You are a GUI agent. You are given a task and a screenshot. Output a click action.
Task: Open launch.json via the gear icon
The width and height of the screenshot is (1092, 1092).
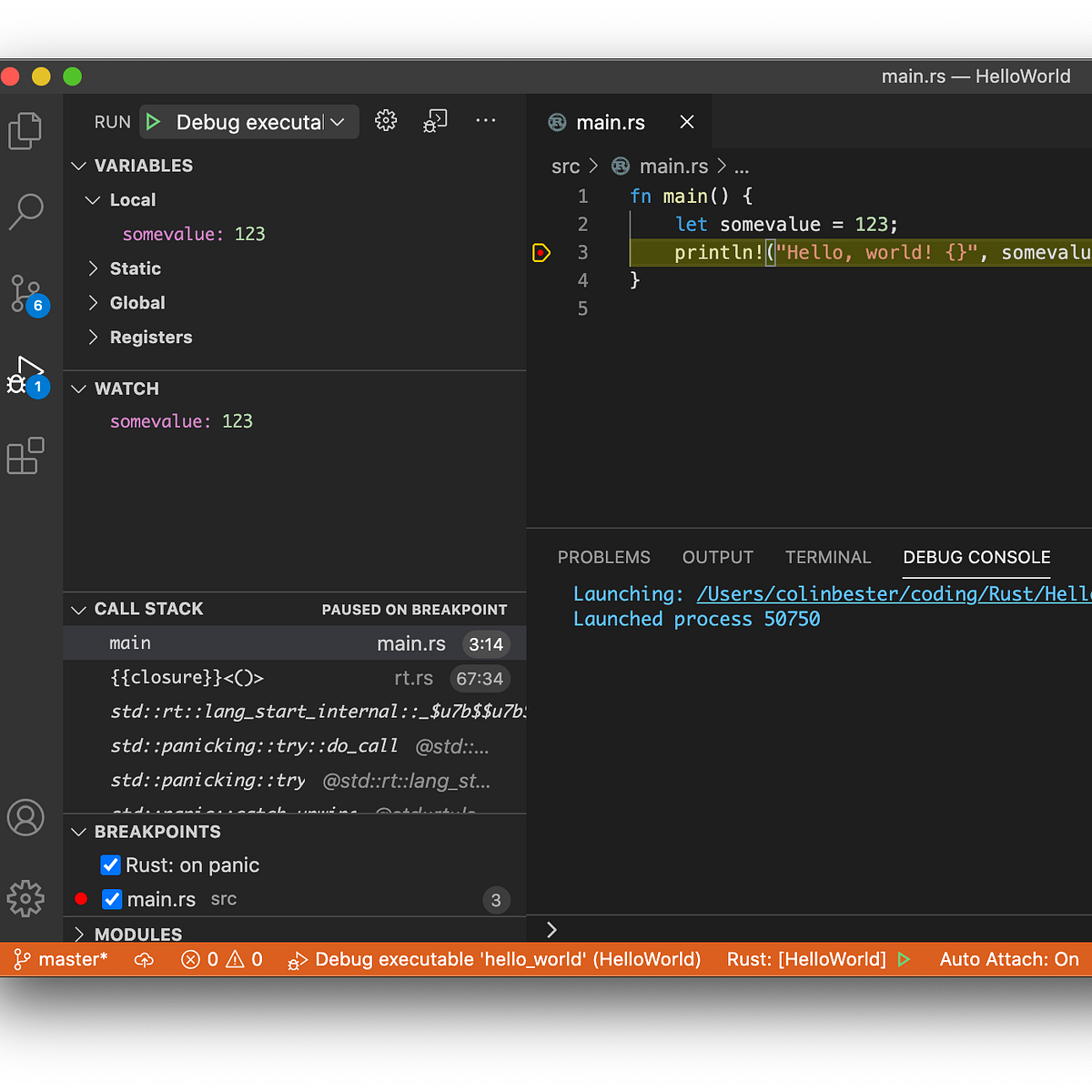[386, 121]
